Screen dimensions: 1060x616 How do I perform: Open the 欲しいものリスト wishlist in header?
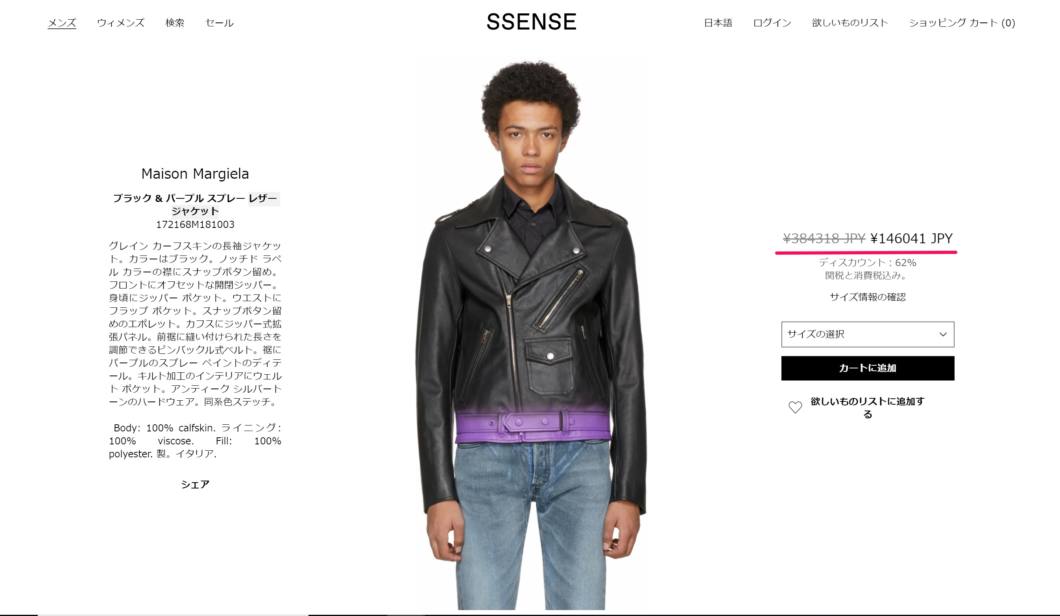850,23
